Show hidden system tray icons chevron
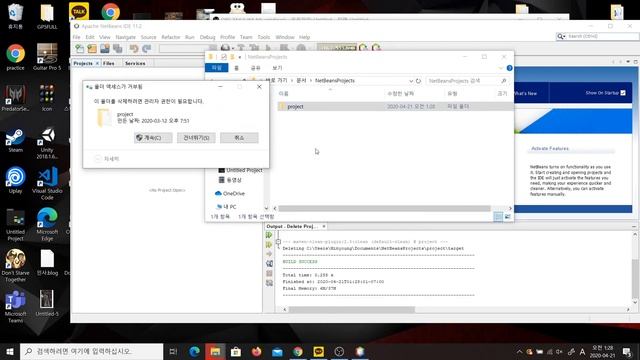The width and height of the screenshot is (640, 360). pos(519,351)
